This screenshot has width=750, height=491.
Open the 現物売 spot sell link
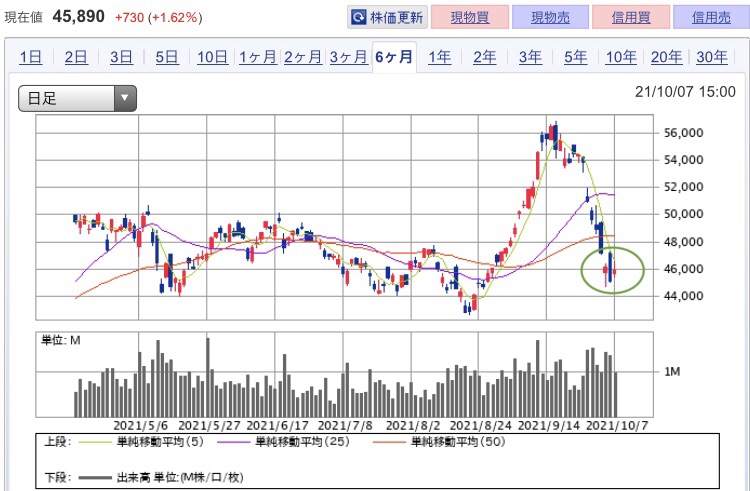tap(550, 18)
